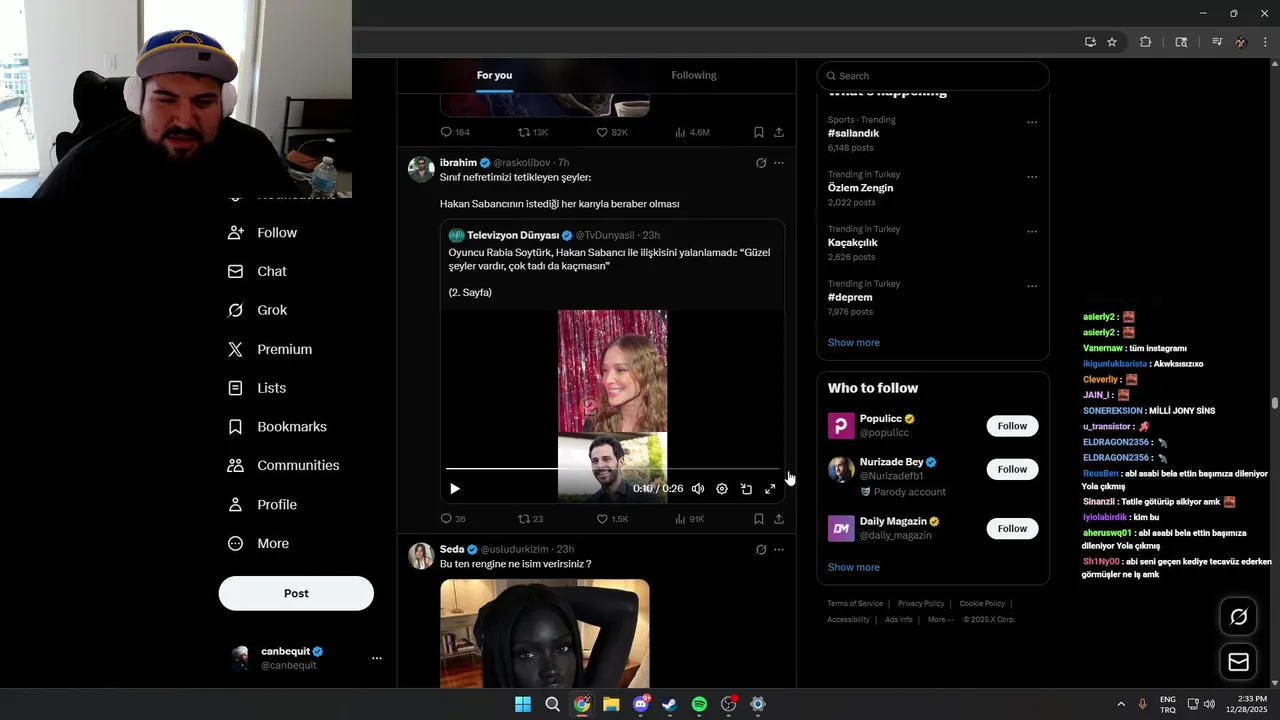Like ibrahim's post with 1.5K likes
The width and height of the screenshot is (1280, 720).
612,519
